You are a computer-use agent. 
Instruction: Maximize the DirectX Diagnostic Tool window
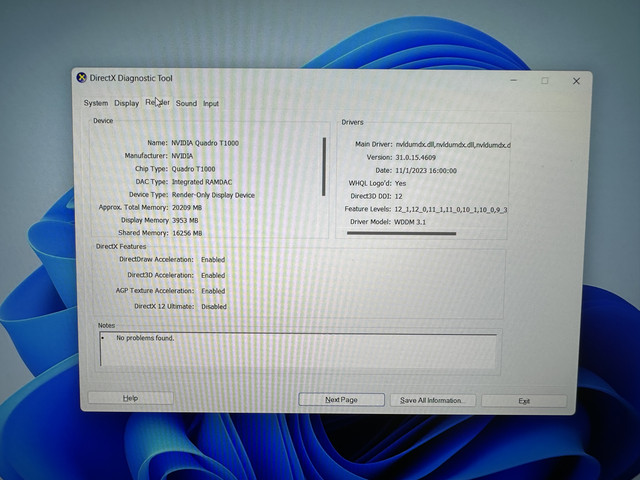pyautogui.click(x=545, y=81)
